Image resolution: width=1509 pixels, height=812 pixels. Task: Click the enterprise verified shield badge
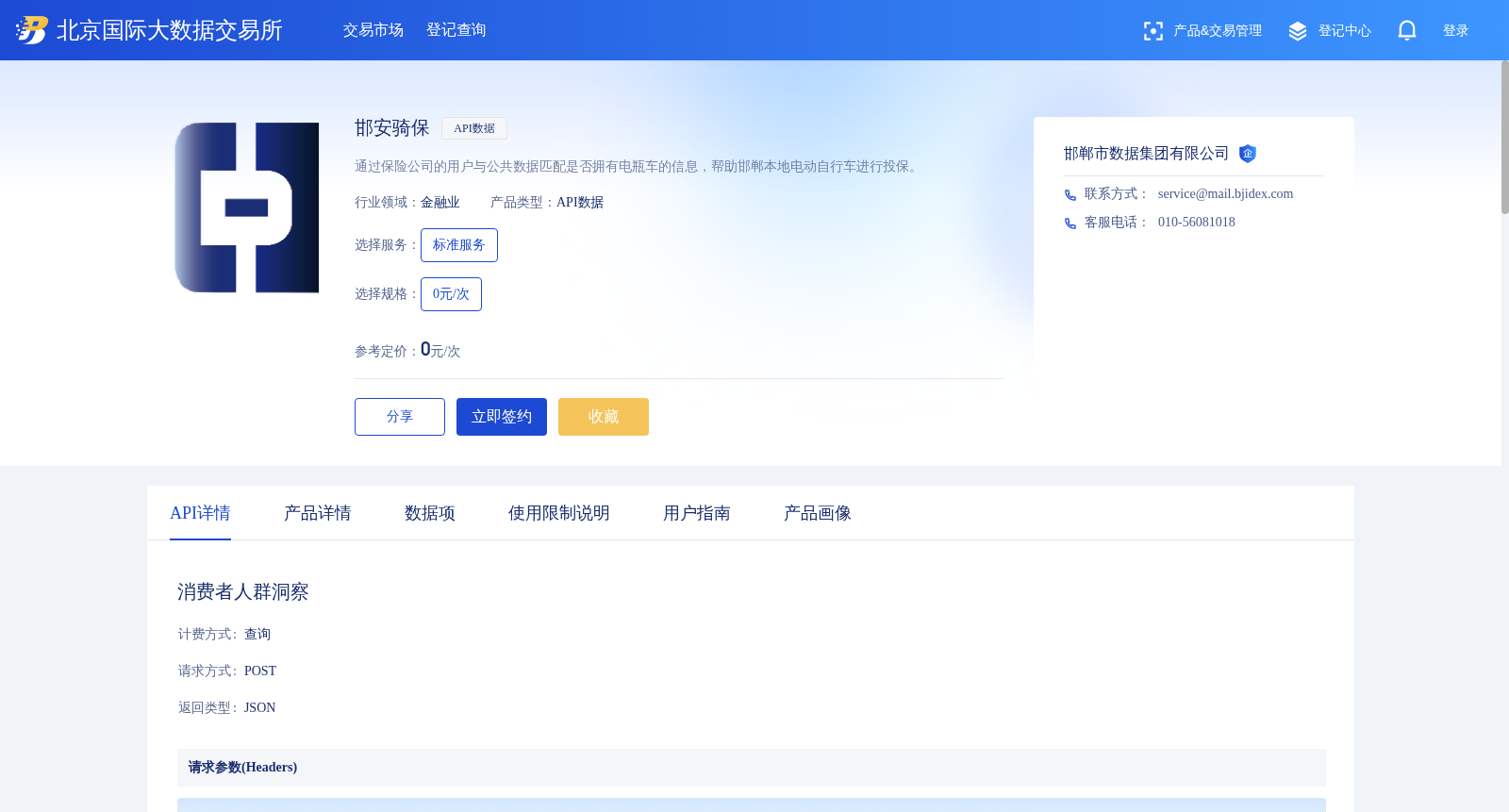1248,154
